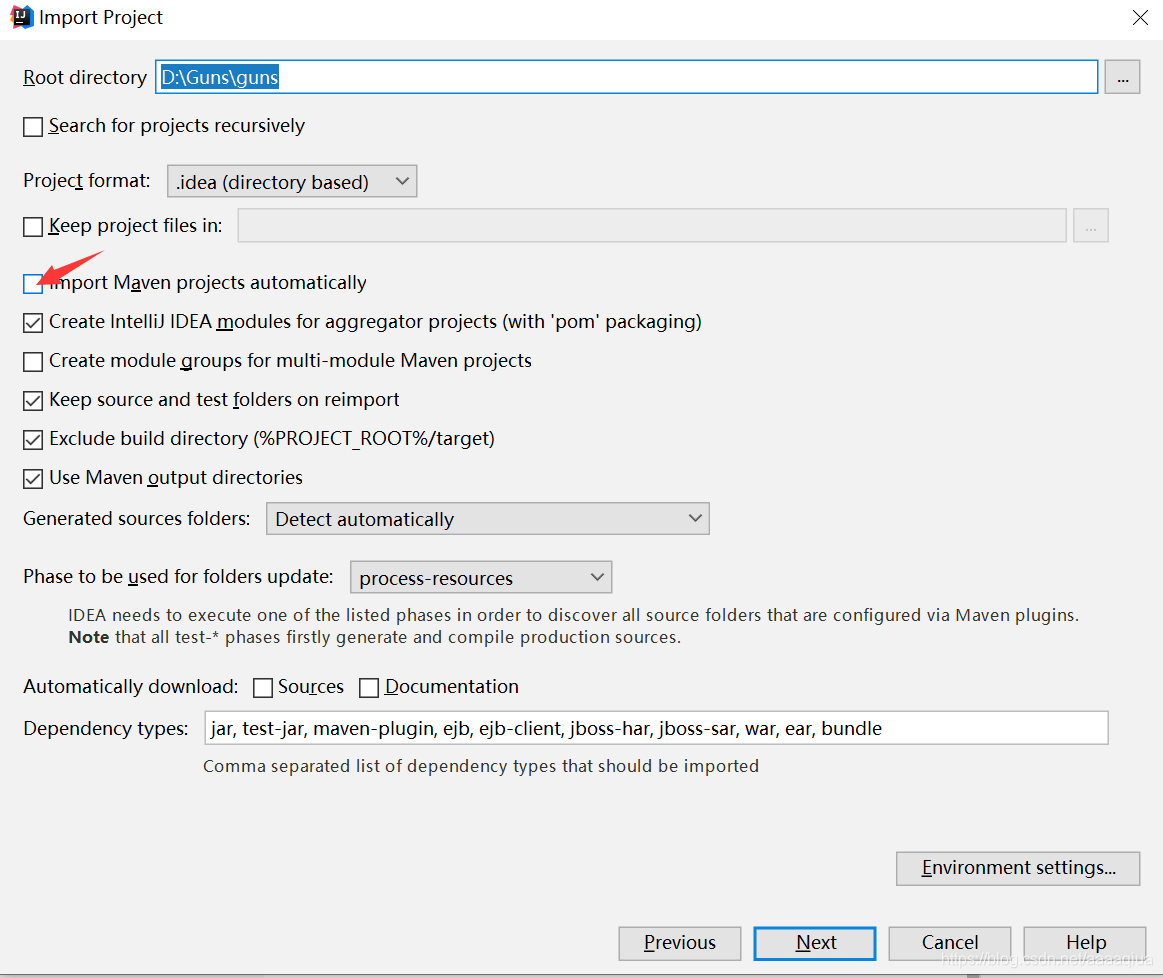This screenshot has width=1163, height=978.
Task: Open the Project format dropdown
Action: point(292,182)
